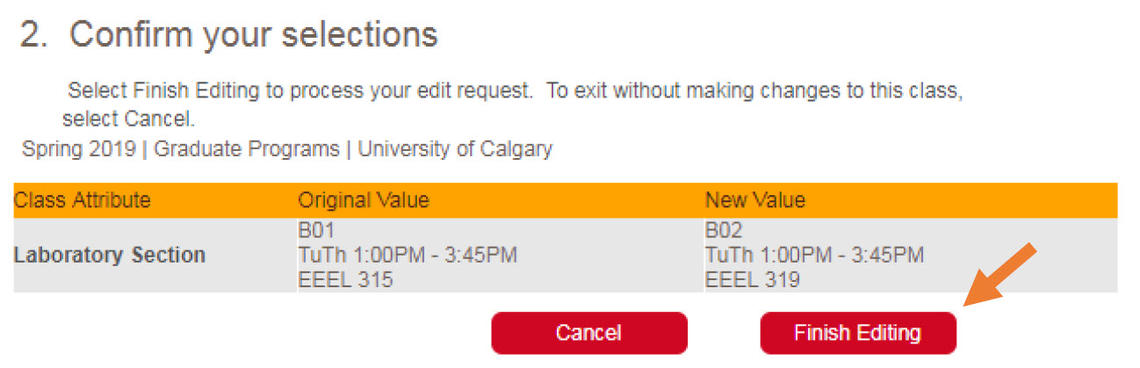This screenshot has height=368, width=1140.
Task: Click the original section code B01
Action: [x=316, y=231]
